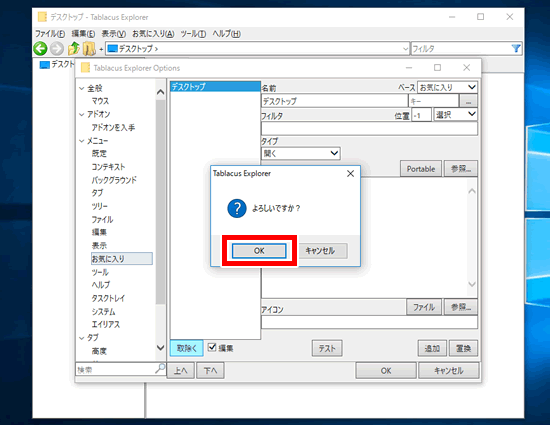Confirm with OK in the Tablacus dialog
Screen dimensions: 550x425
(x=259, y=251)
